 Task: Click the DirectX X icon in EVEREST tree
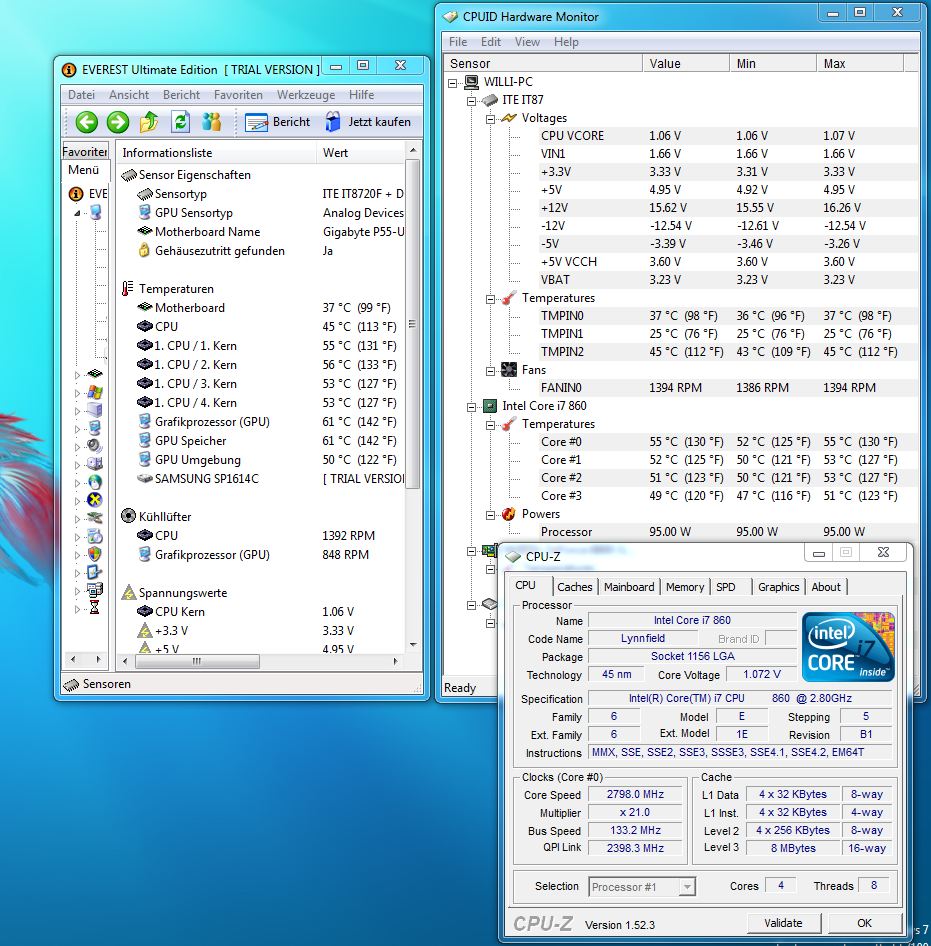pos(95,500)
